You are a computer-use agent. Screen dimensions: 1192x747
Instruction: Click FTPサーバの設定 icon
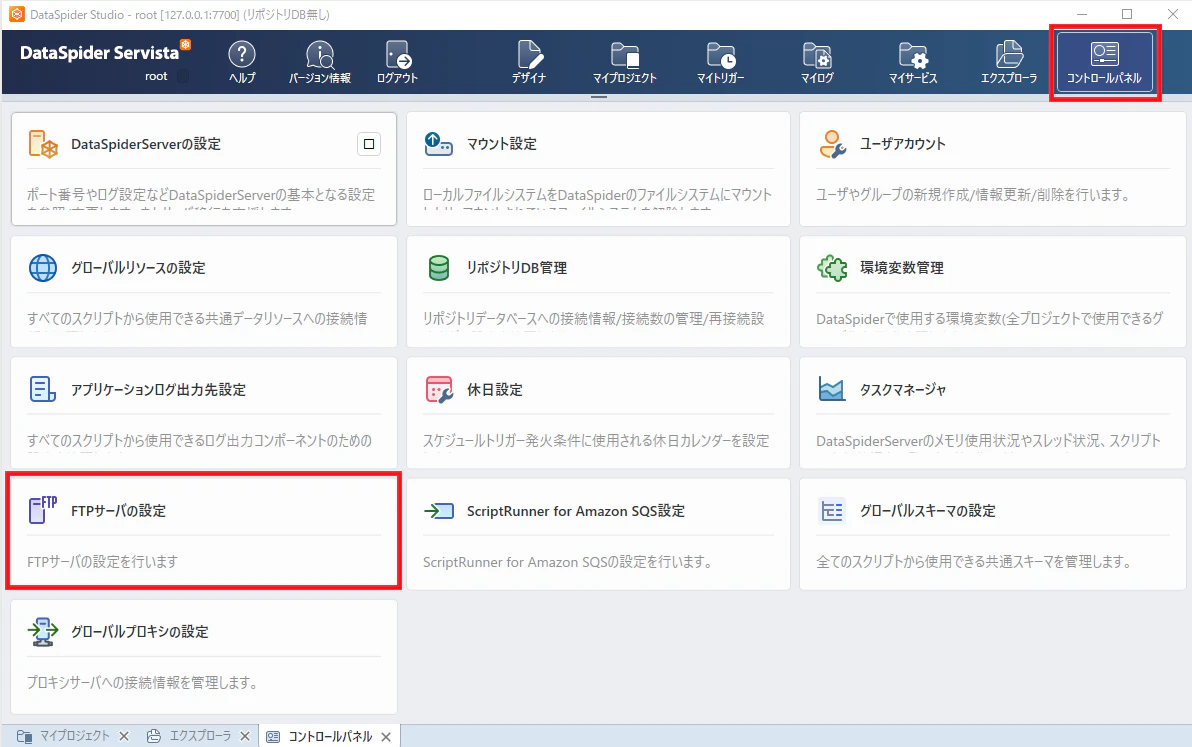click(43, 510)
